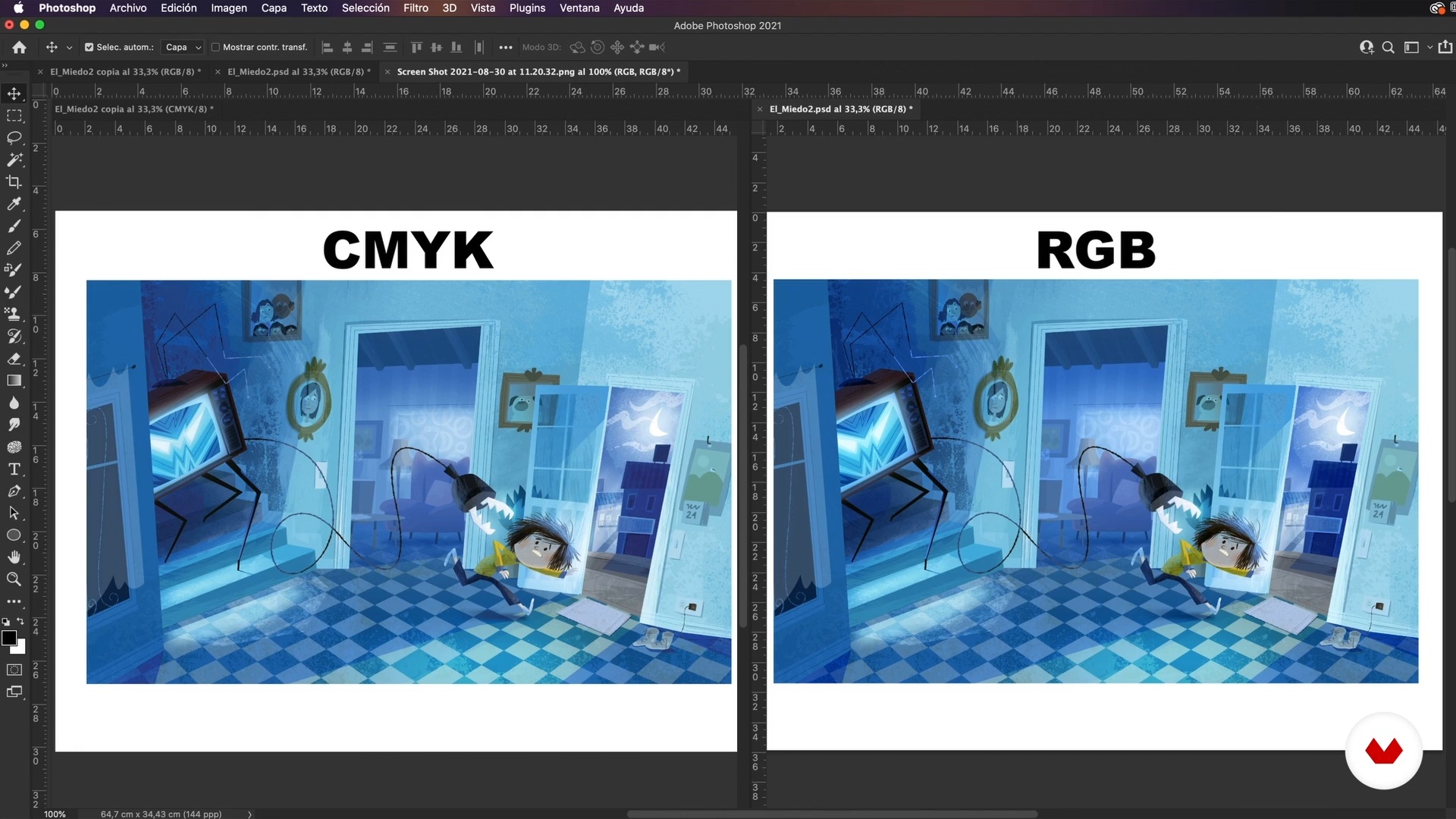
Task: Switch to El_Miedo2 copia RGB tab
Action: point(125,71)
